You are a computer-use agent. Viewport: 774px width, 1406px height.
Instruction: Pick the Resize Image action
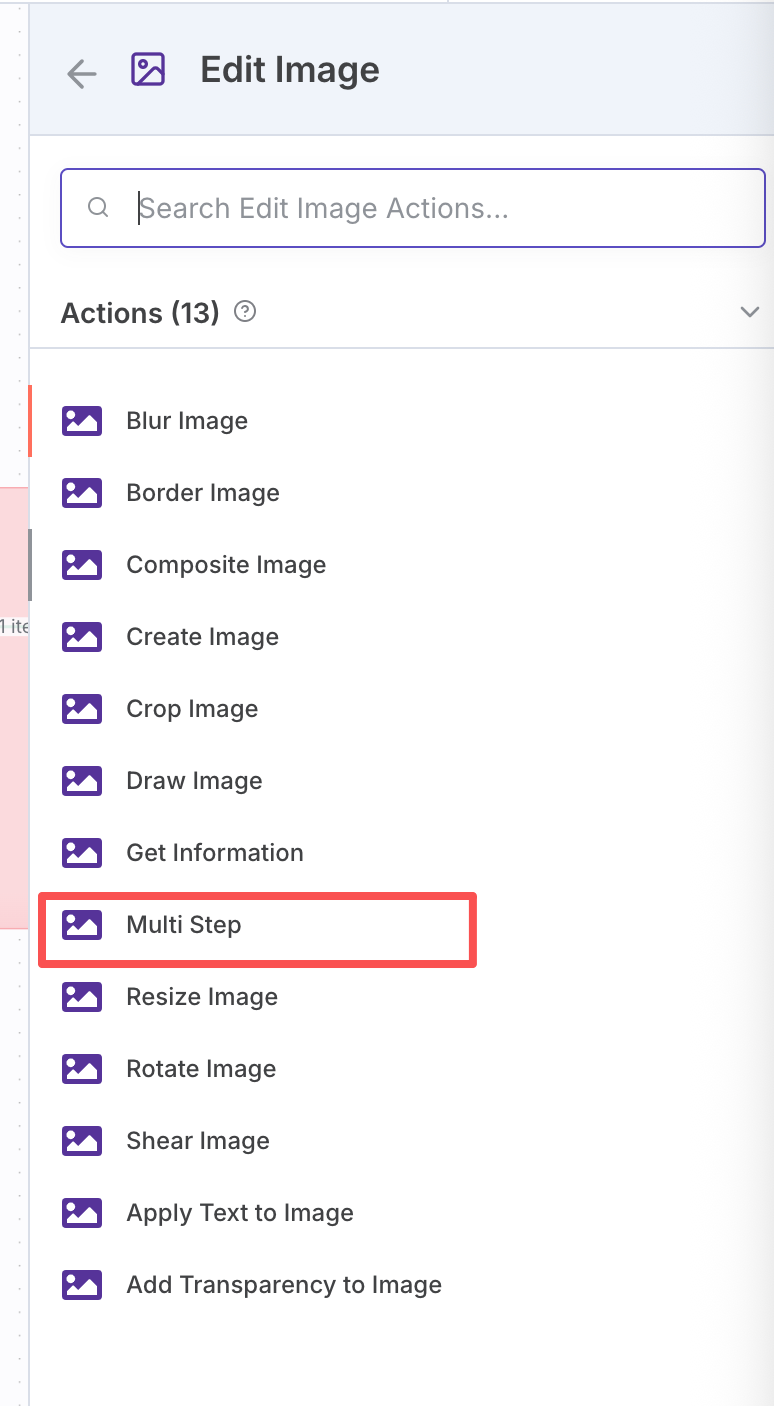tap(400, 997)
